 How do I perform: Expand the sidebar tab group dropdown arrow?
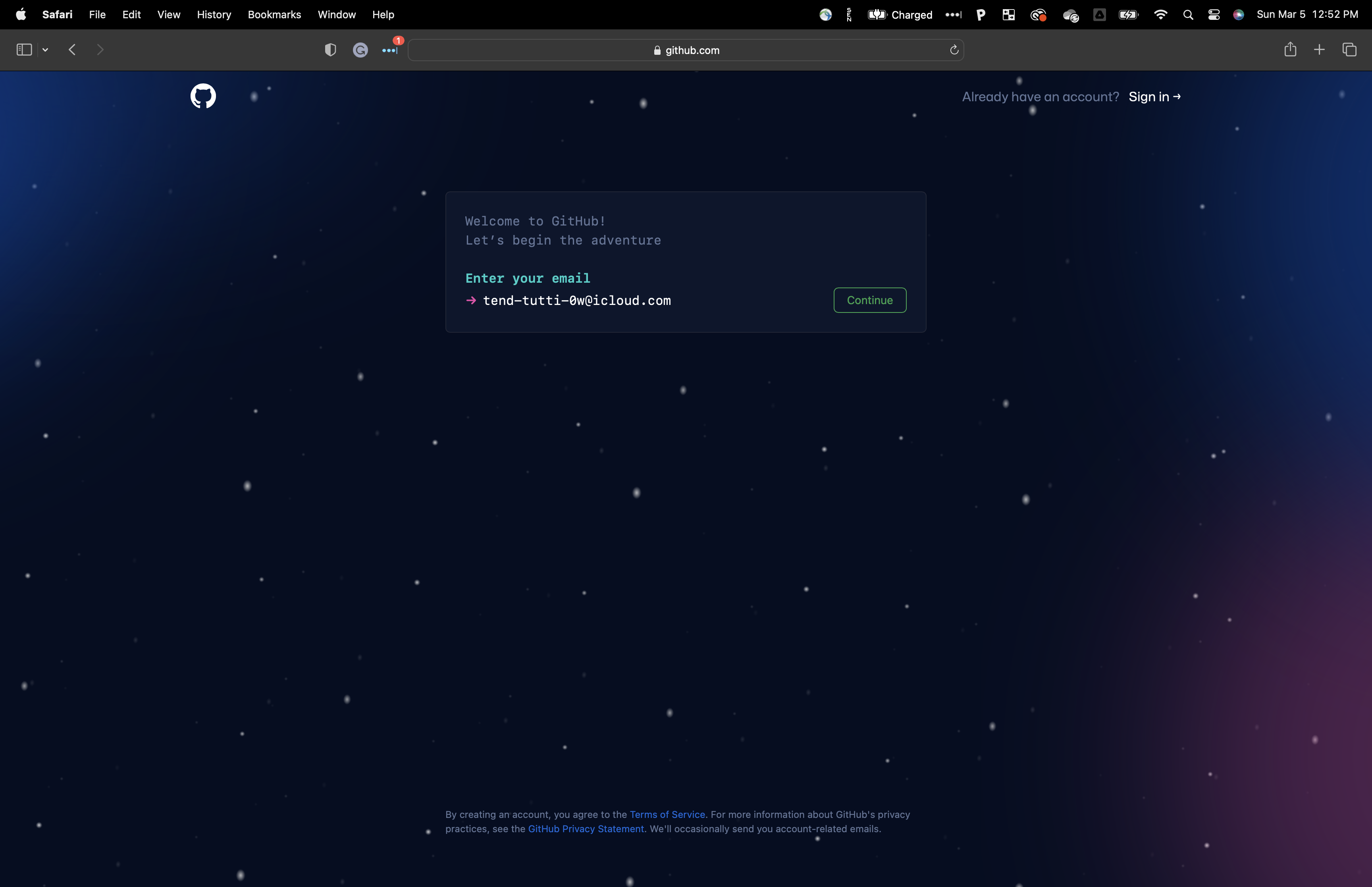pos(45,50)
